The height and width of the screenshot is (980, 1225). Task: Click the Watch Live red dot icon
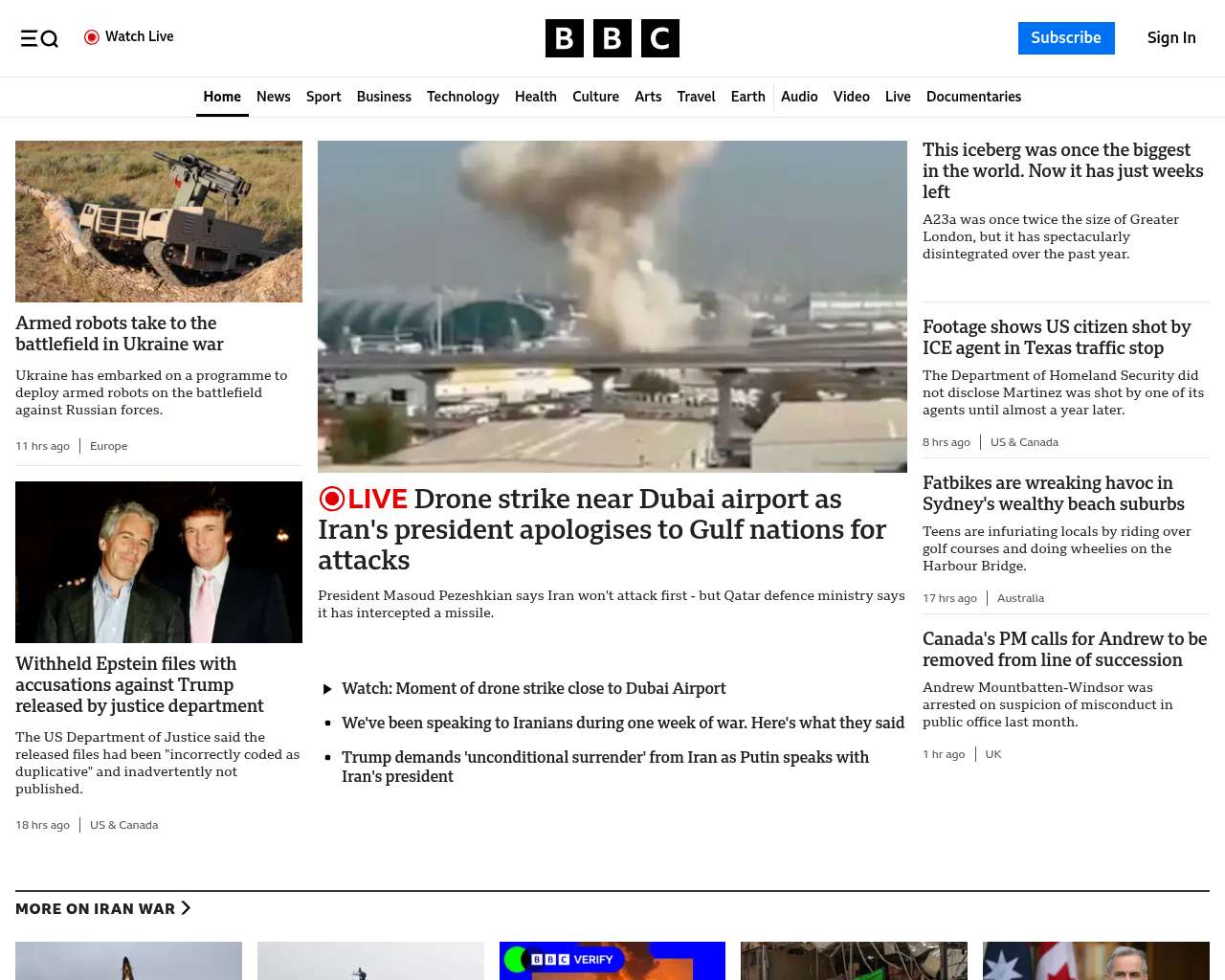click(x=92, y=37)
